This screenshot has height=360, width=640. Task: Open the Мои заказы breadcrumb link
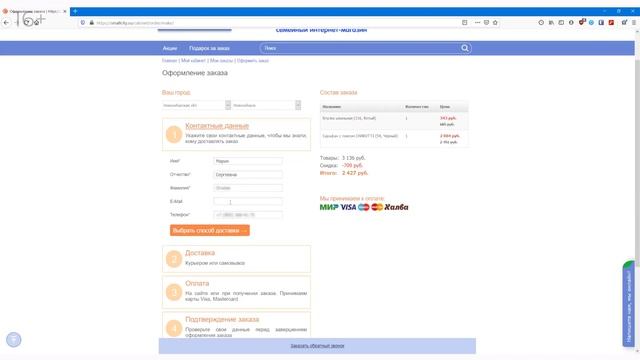pos(221,60)
